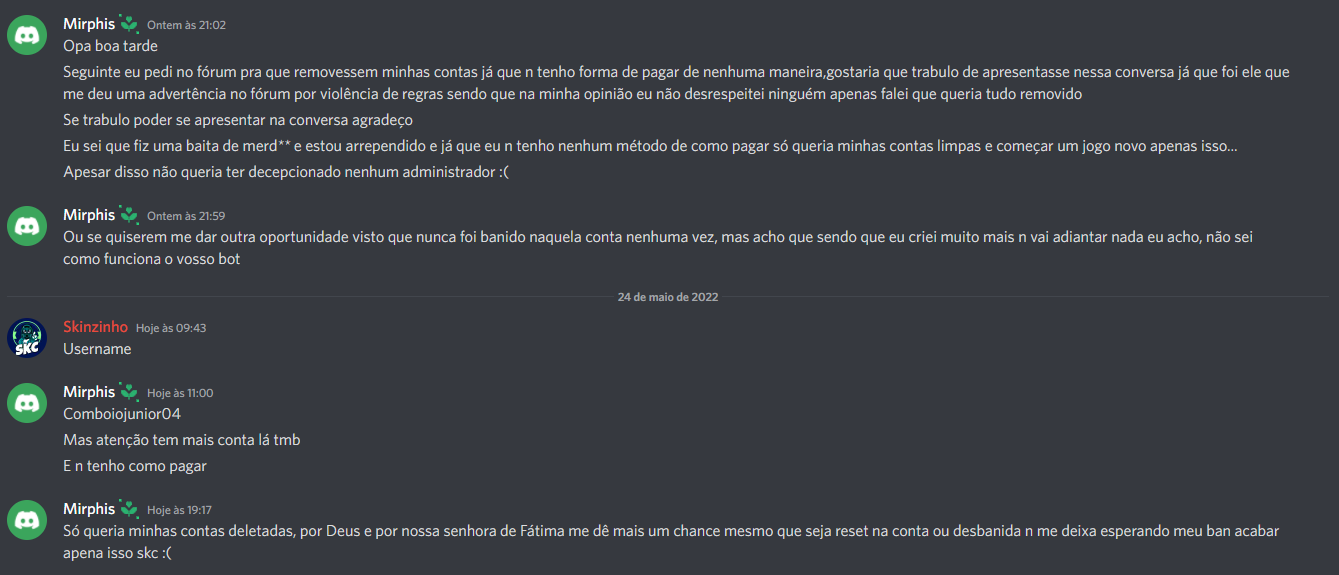
Task: Open Mirphis username on the 19:17 message
Action: [x=89, y=509]
